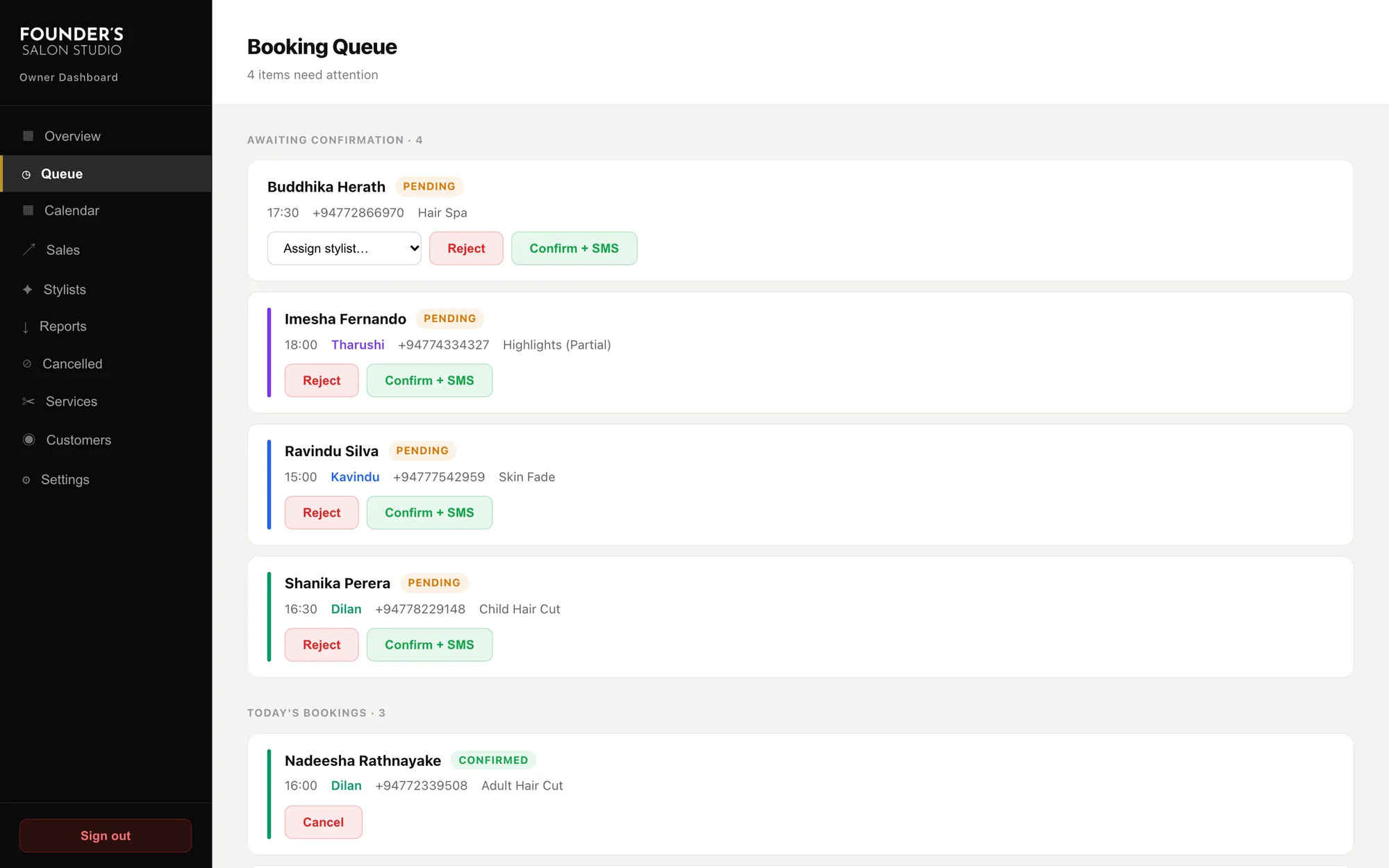This screenshot has width=1389, height=868.
Task: Reject Shanika Perera's Child Hair Cut
Action: [322, 644]
